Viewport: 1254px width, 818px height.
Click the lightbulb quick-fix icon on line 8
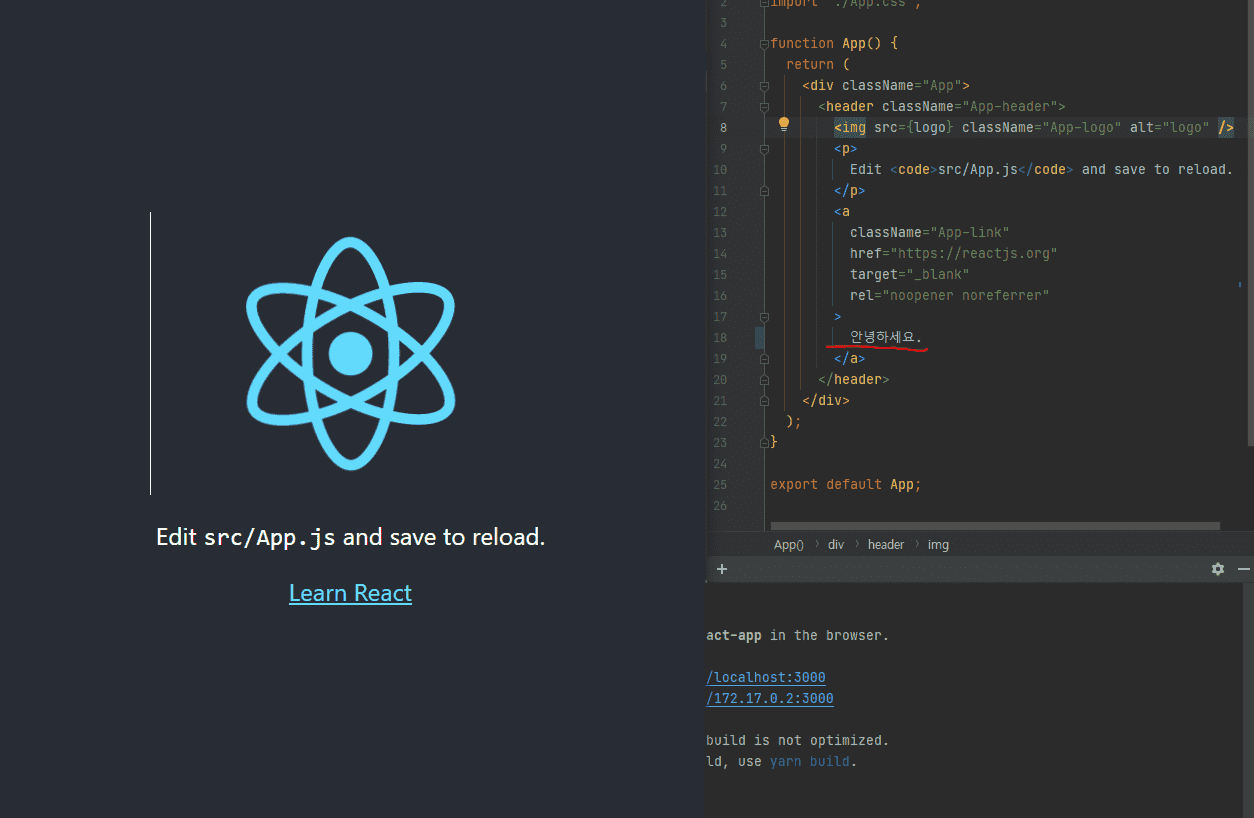[x=784, y=125]
